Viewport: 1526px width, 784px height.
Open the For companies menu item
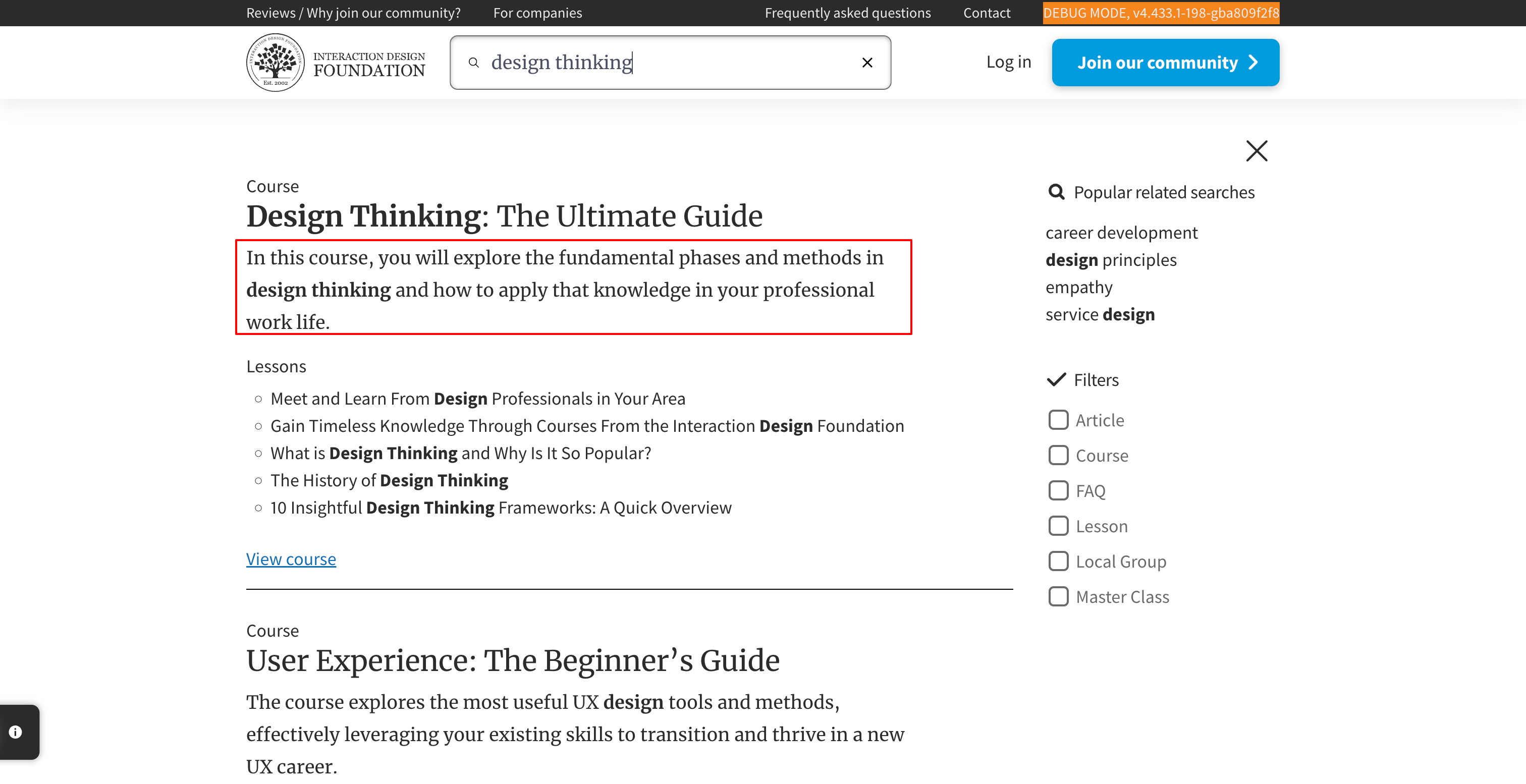(x=537, y=13)
